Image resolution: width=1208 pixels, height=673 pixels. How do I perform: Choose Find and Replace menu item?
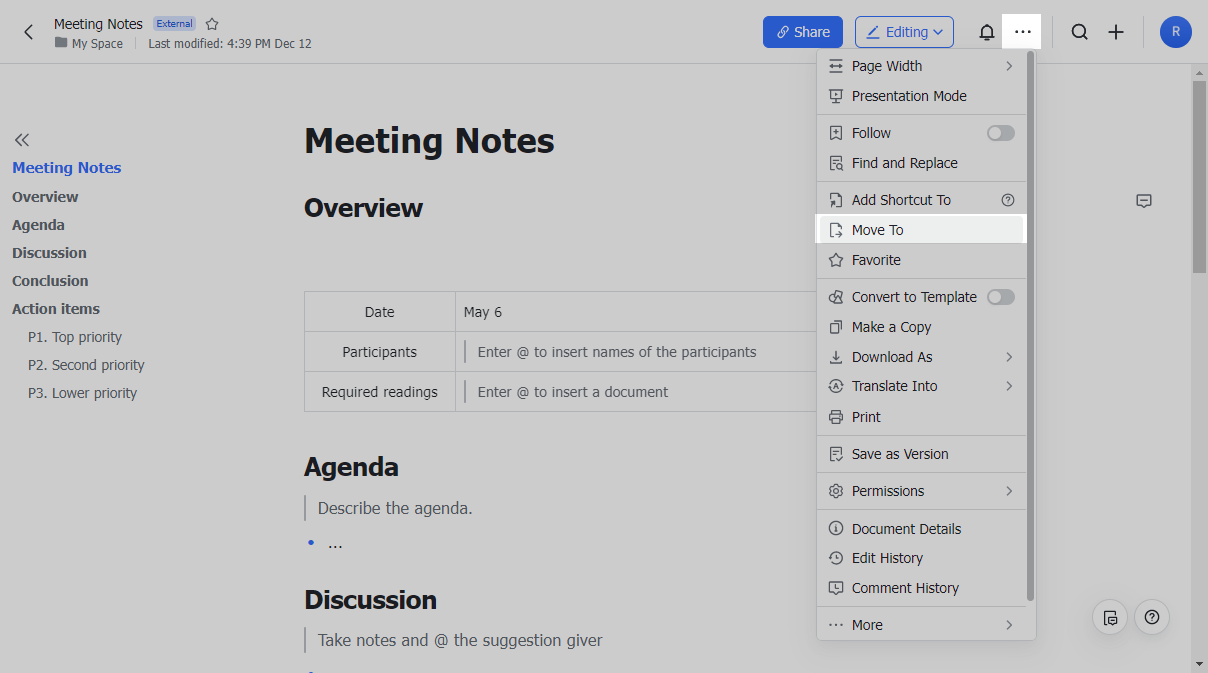pyautogui.click(x=904, y=163)
